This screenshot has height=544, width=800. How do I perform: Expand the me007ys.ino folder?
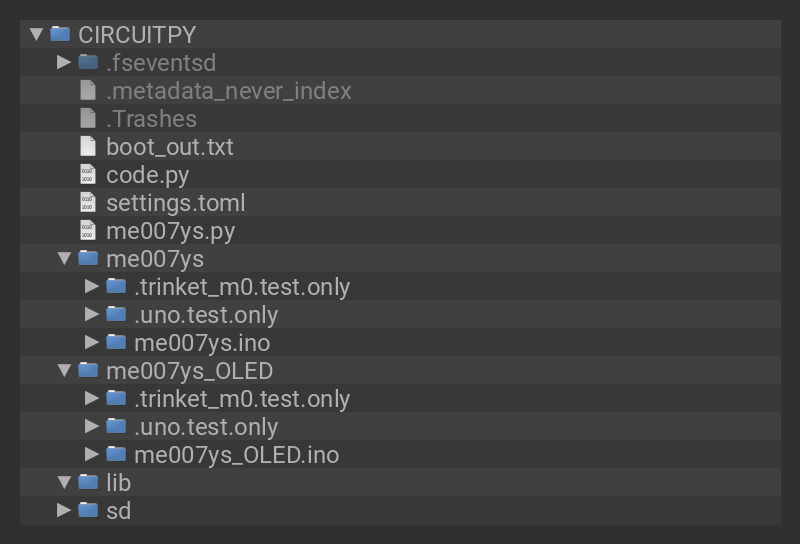[x=92, y=343]
